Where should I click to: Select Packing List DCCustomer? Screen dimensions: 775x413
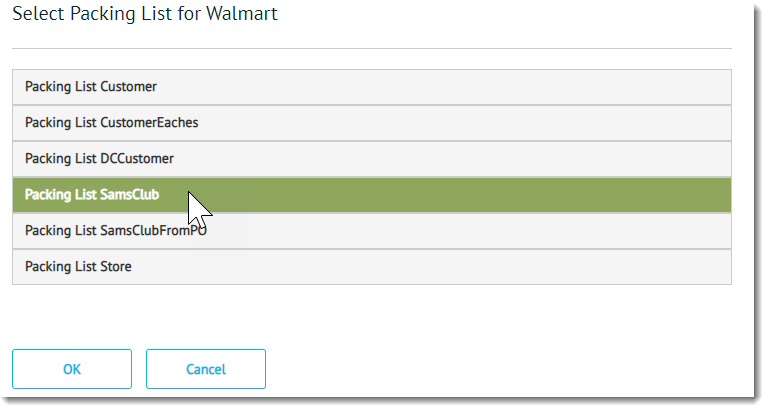pyautogui.click(x=371, y=159)
